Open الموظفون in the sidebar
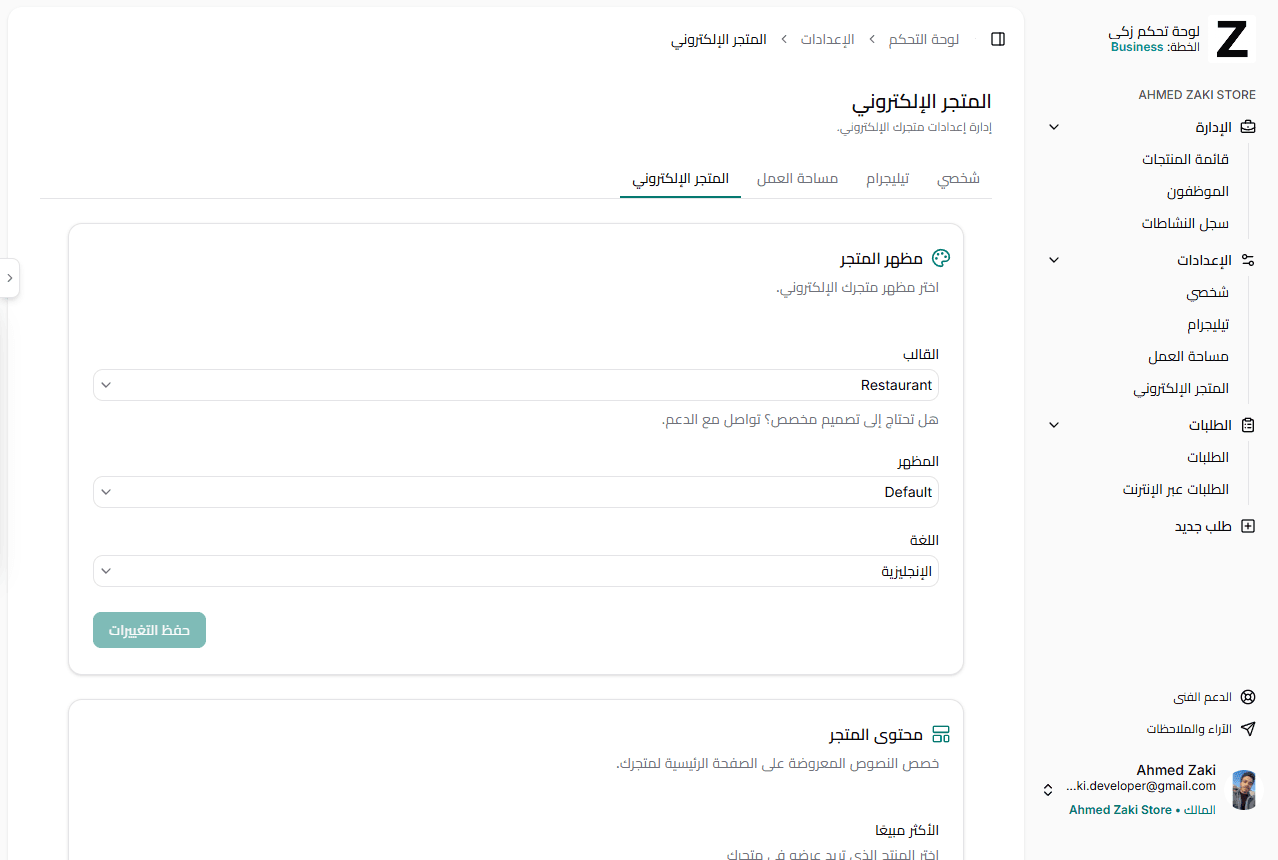The height and width of the screenshot is (860, 1278). (x=1198, y=191)
